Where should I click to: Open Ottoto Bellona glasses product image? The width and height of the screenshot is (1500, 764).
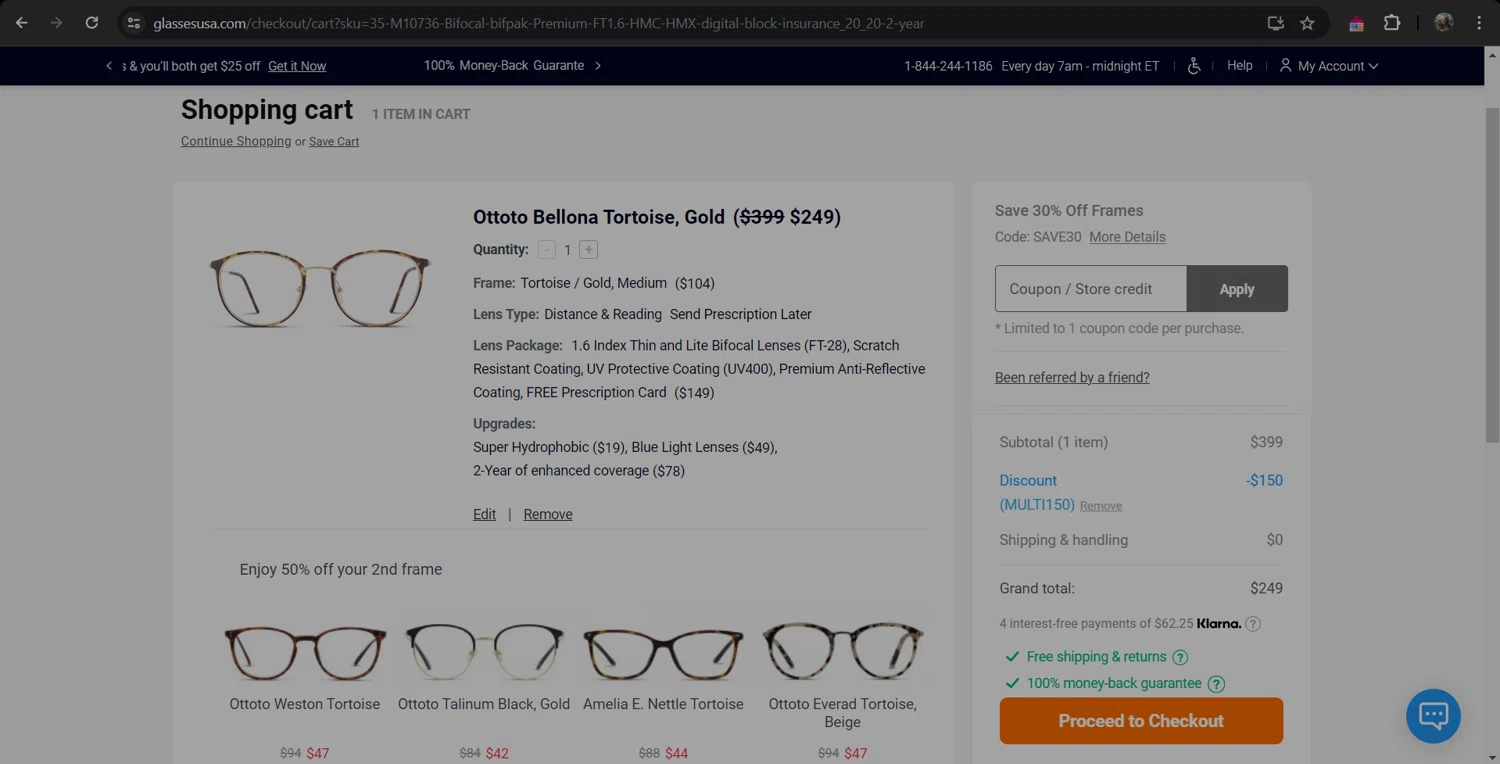pyautogui.click(x=320, y=288)
